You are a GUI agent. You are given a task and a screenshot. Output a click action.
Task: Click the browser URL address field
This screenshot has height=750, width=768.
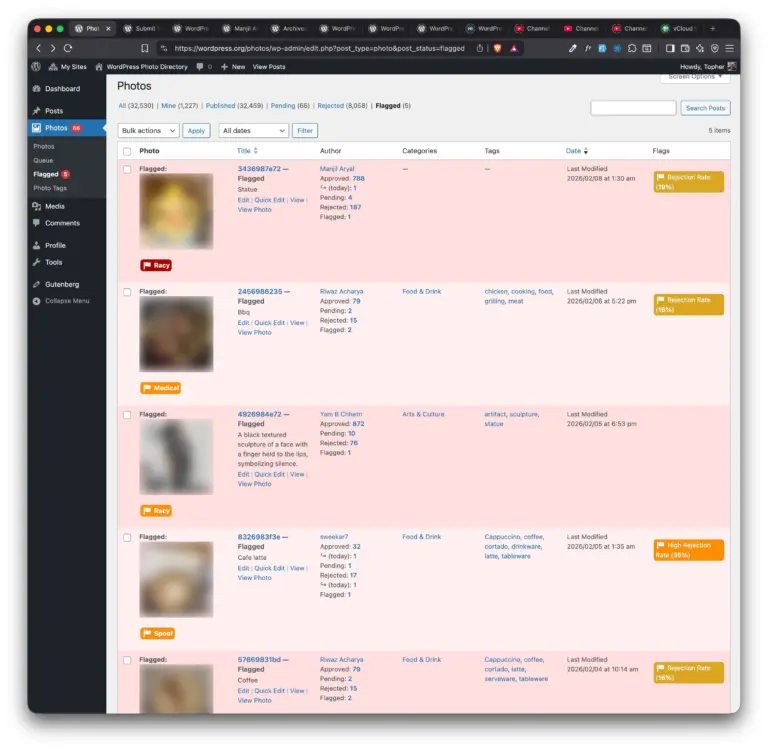[x=319, y=48]
